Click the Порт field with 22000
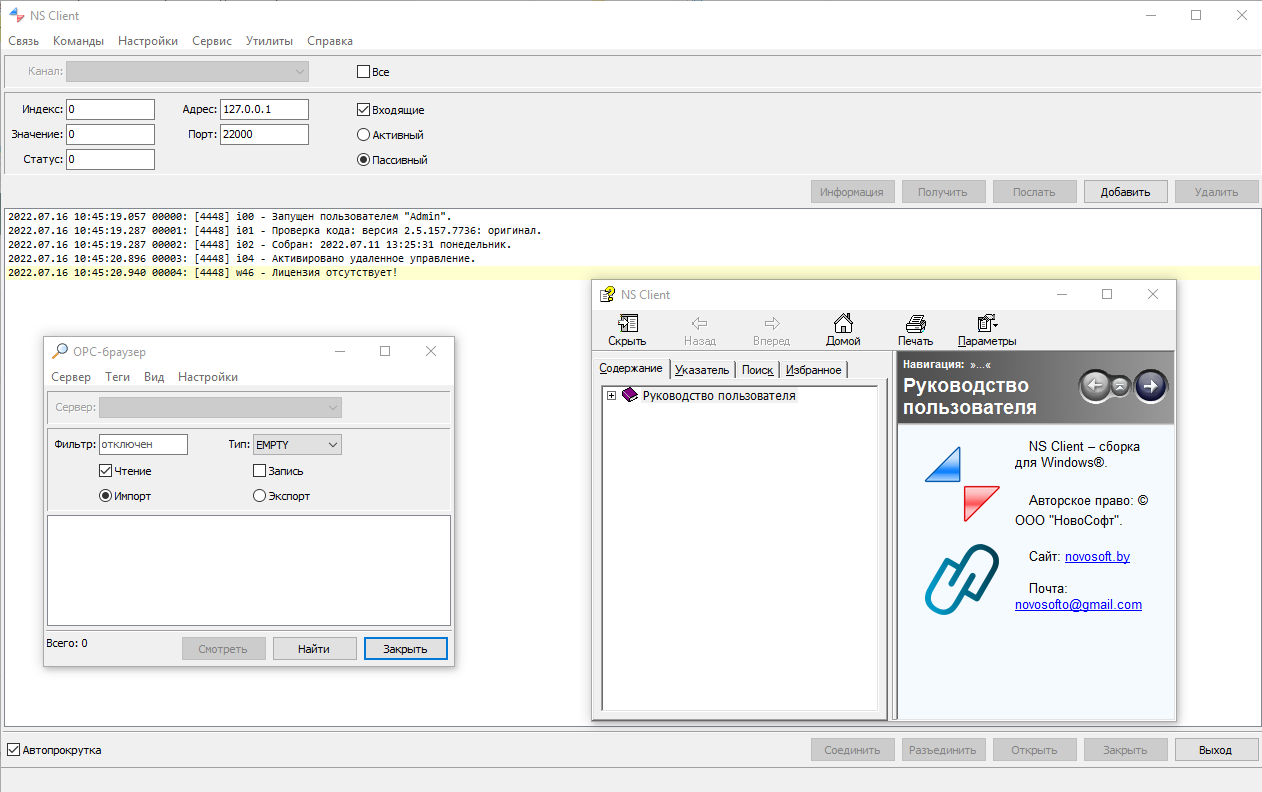 tap(264, 134)
